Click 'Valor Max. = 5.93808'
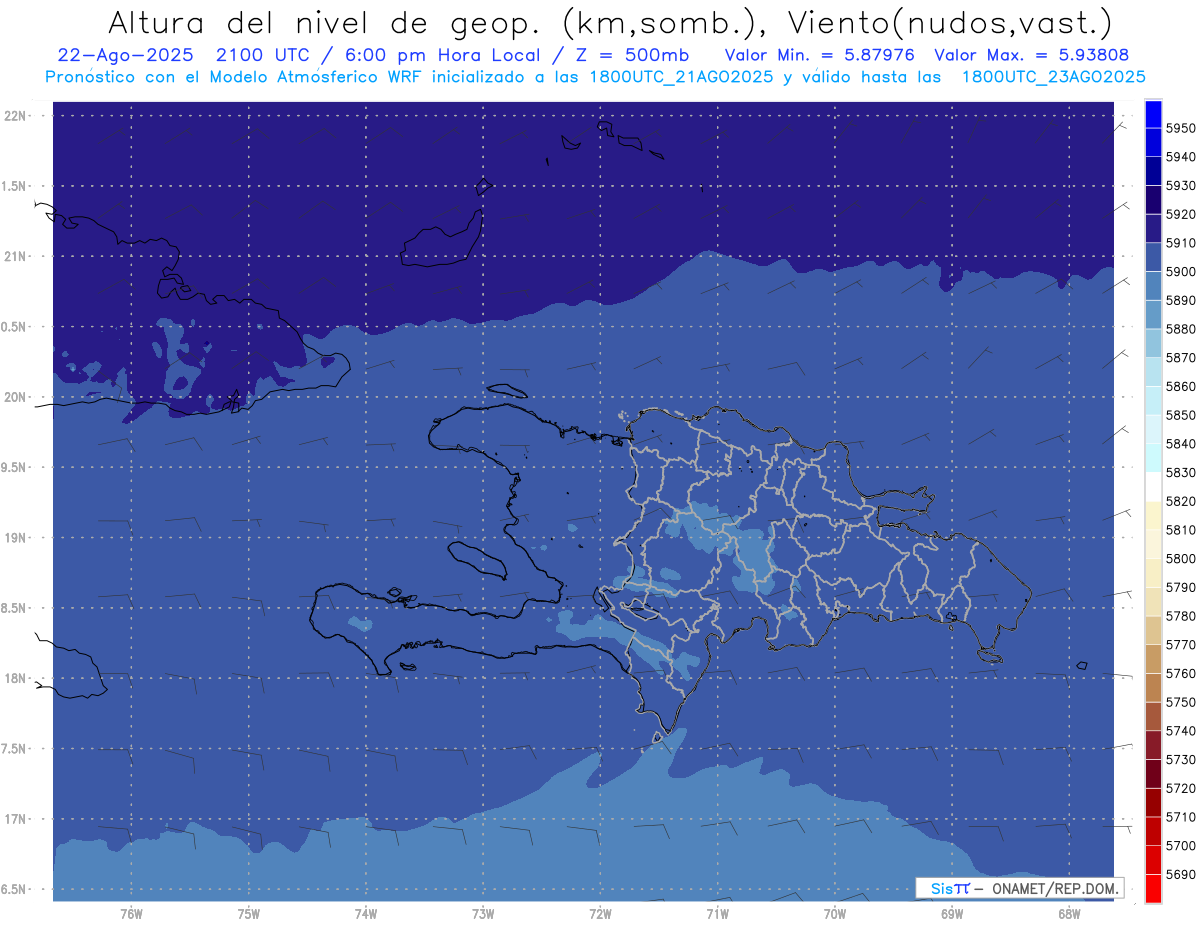 pyautogui.click(x=1031, y=55)
